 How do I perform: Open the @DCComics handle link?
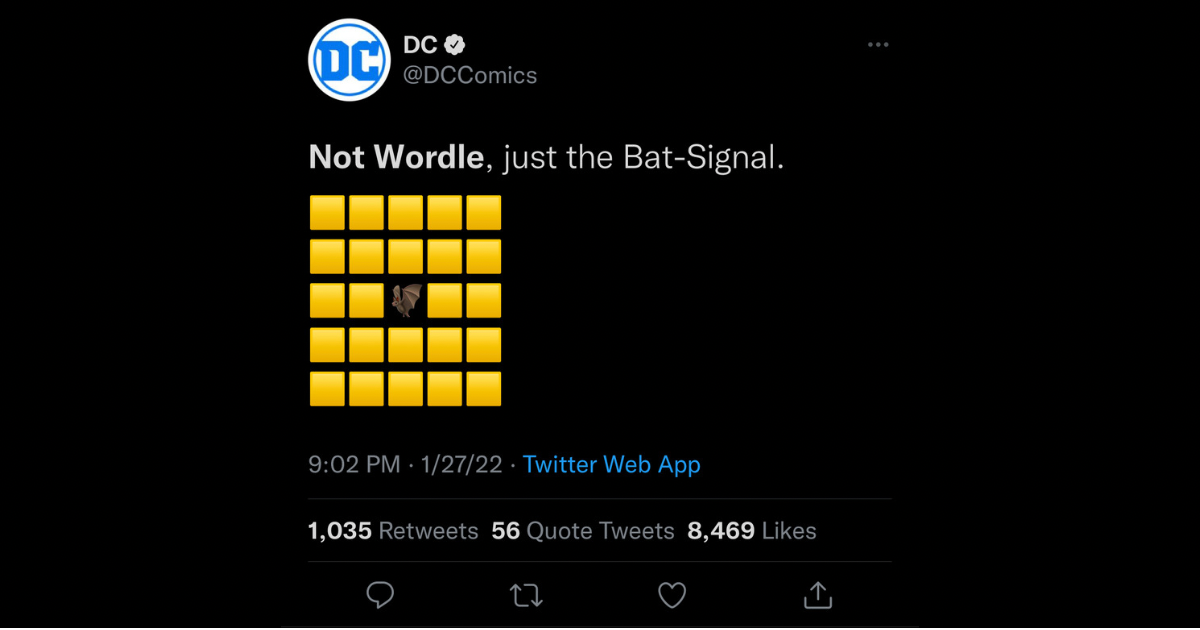(470, 76)
